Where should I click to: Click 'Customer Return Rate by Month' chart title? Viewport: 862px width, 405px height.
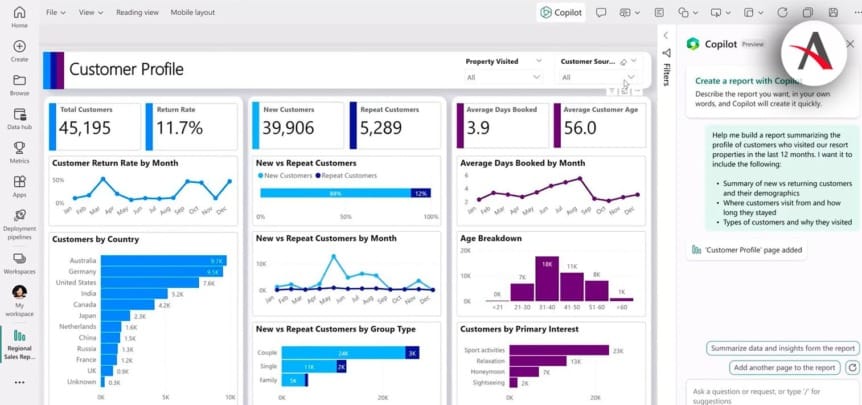coord(115,163)
